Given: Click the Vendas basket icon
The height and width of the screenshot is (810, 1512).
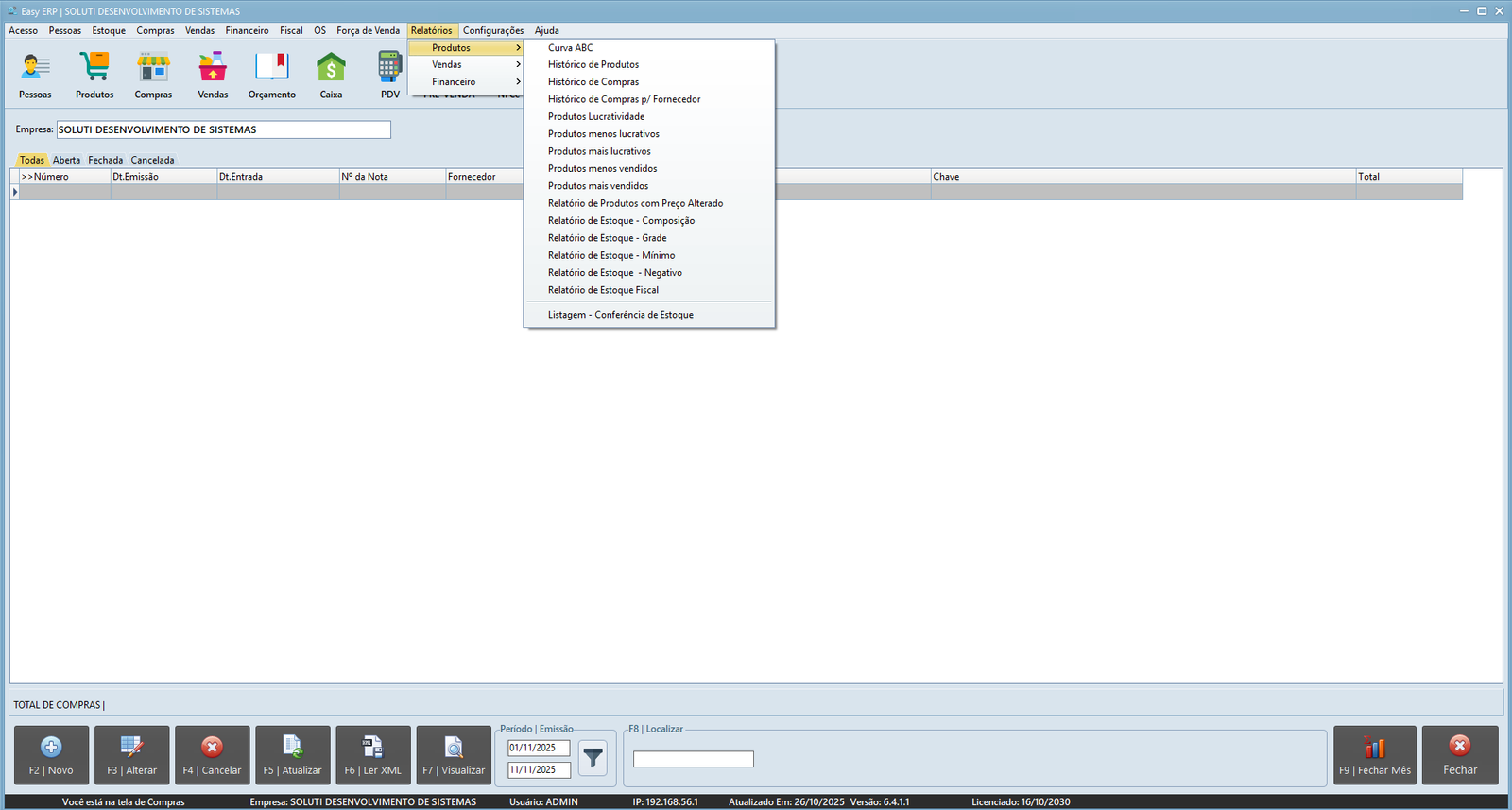Looking at the screenshot, I should point(213,68).
